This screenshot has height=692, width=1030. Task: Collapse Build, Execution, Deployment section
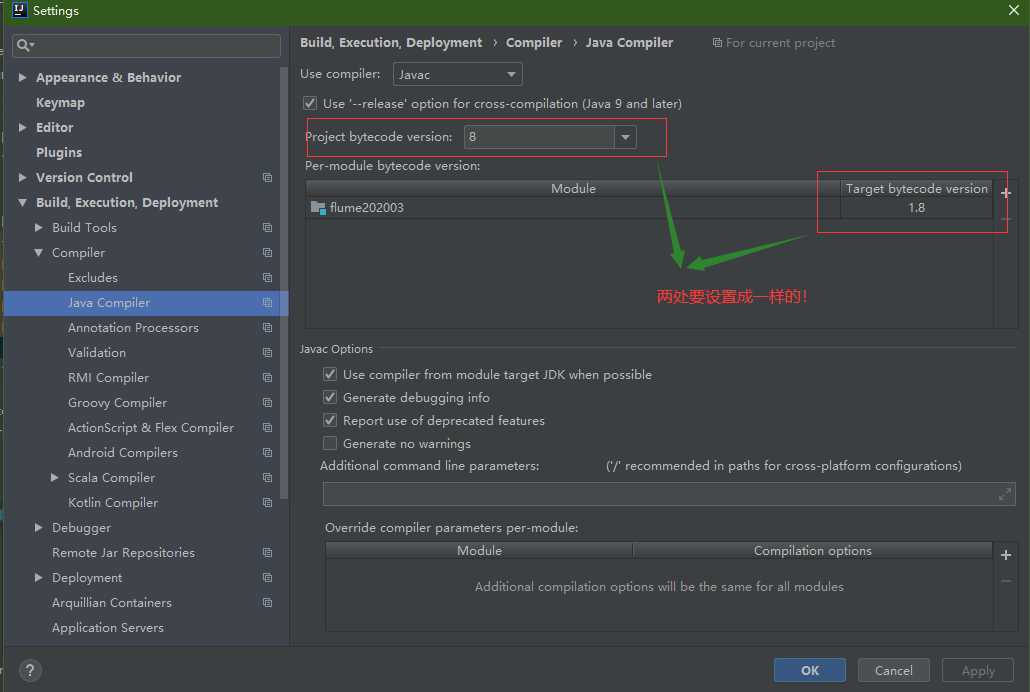[22, 202]
